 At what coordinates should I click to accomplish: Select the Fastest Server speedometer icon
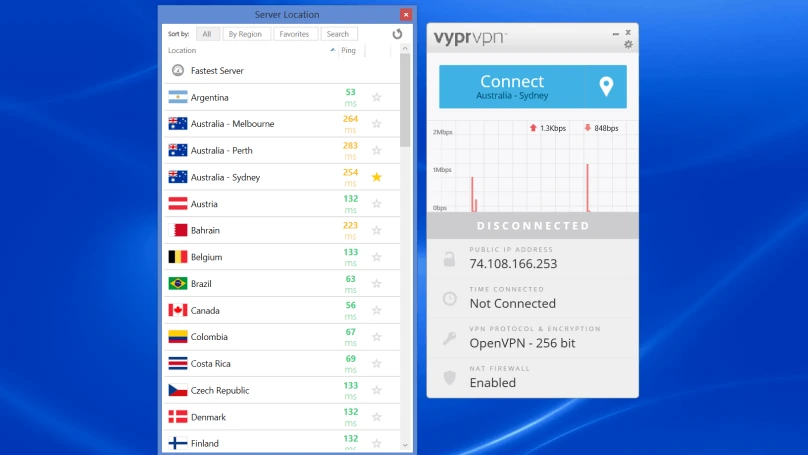pyautogui.click(x=178, y=71)
